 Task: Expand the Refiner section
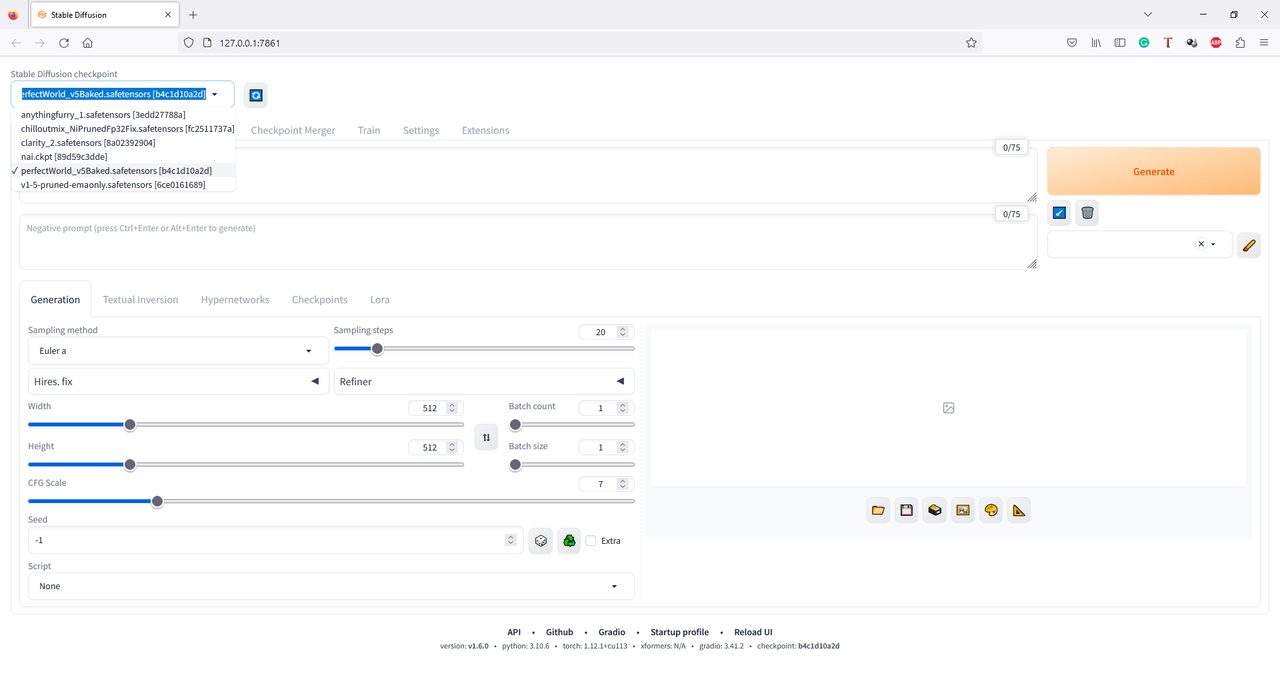pos(484,382)
